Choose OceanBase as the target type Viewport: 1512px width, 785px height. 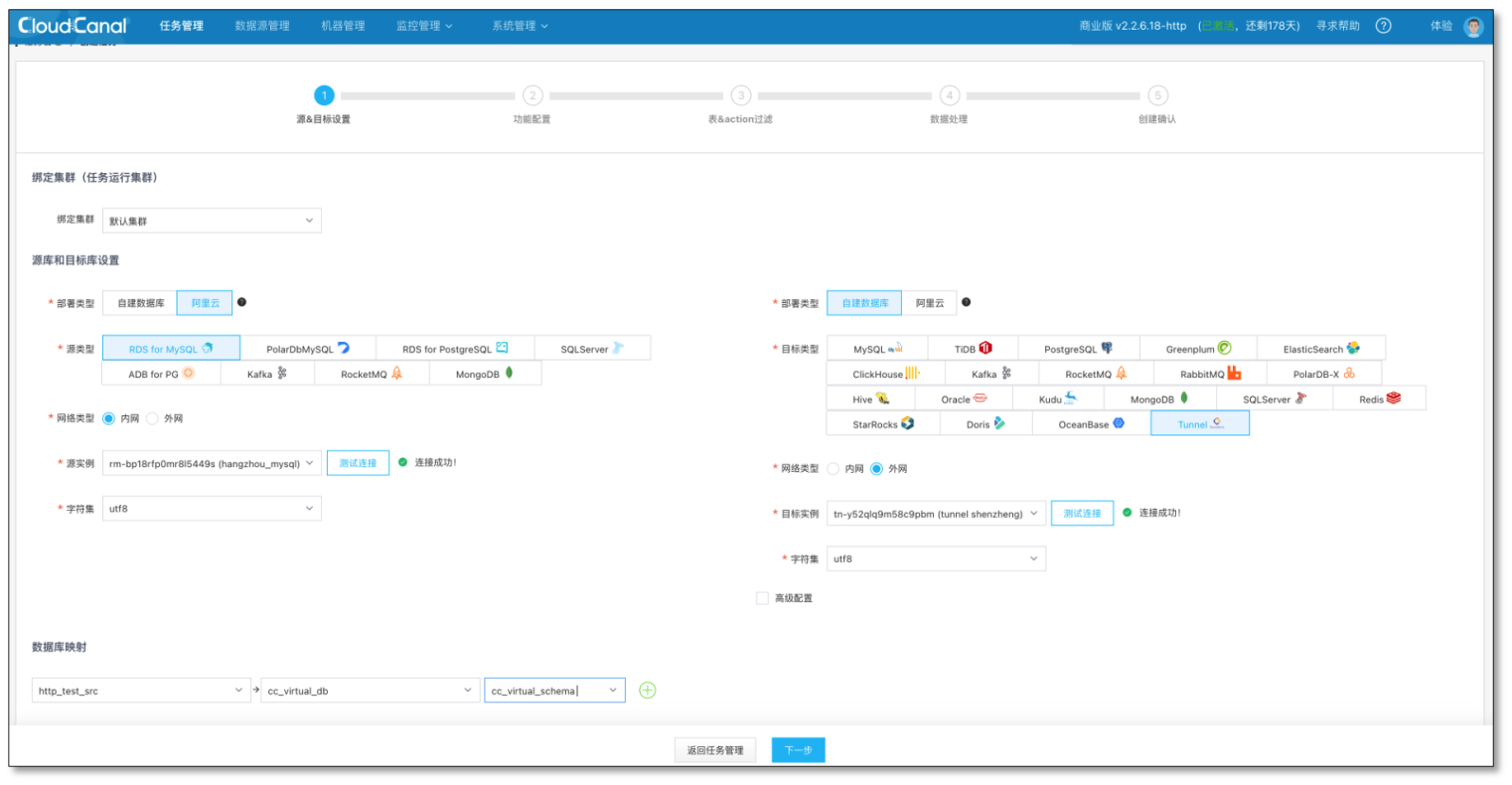pyautogui.click(x=1091, y=424)
